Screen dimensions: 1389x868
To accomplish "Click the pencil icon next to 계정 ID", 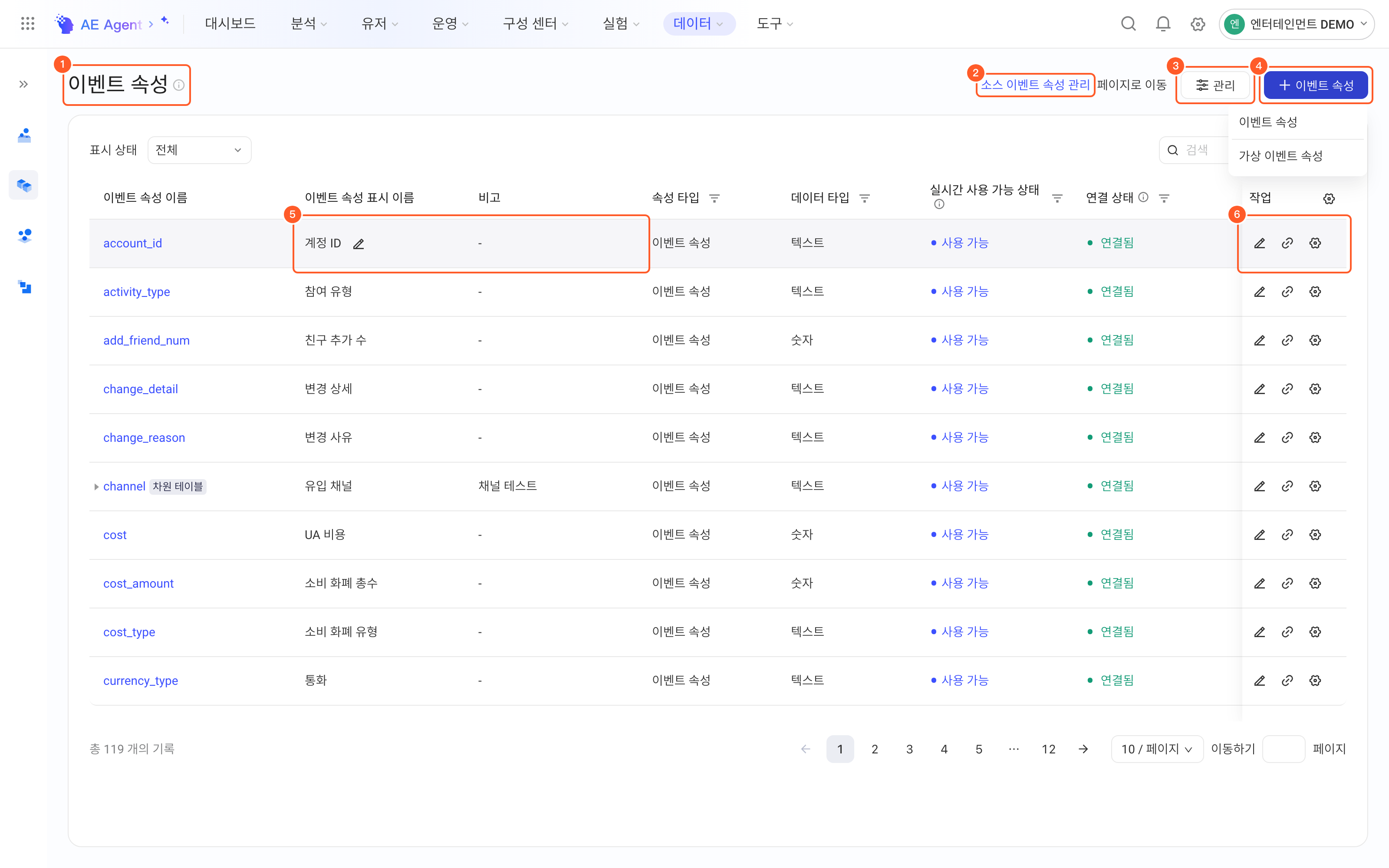I will tap(359, 244).
